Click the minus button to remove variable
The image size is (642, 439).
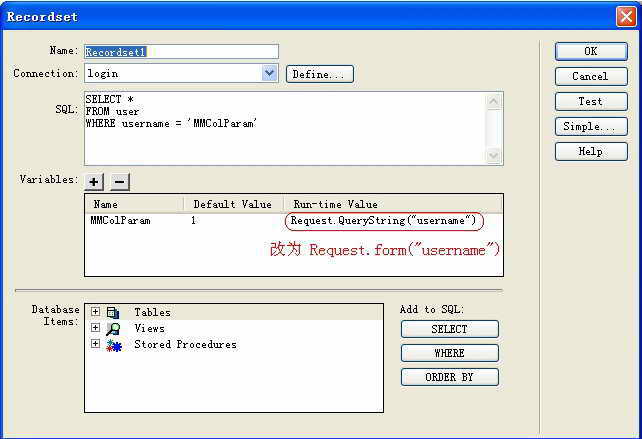tap(119, 181)
